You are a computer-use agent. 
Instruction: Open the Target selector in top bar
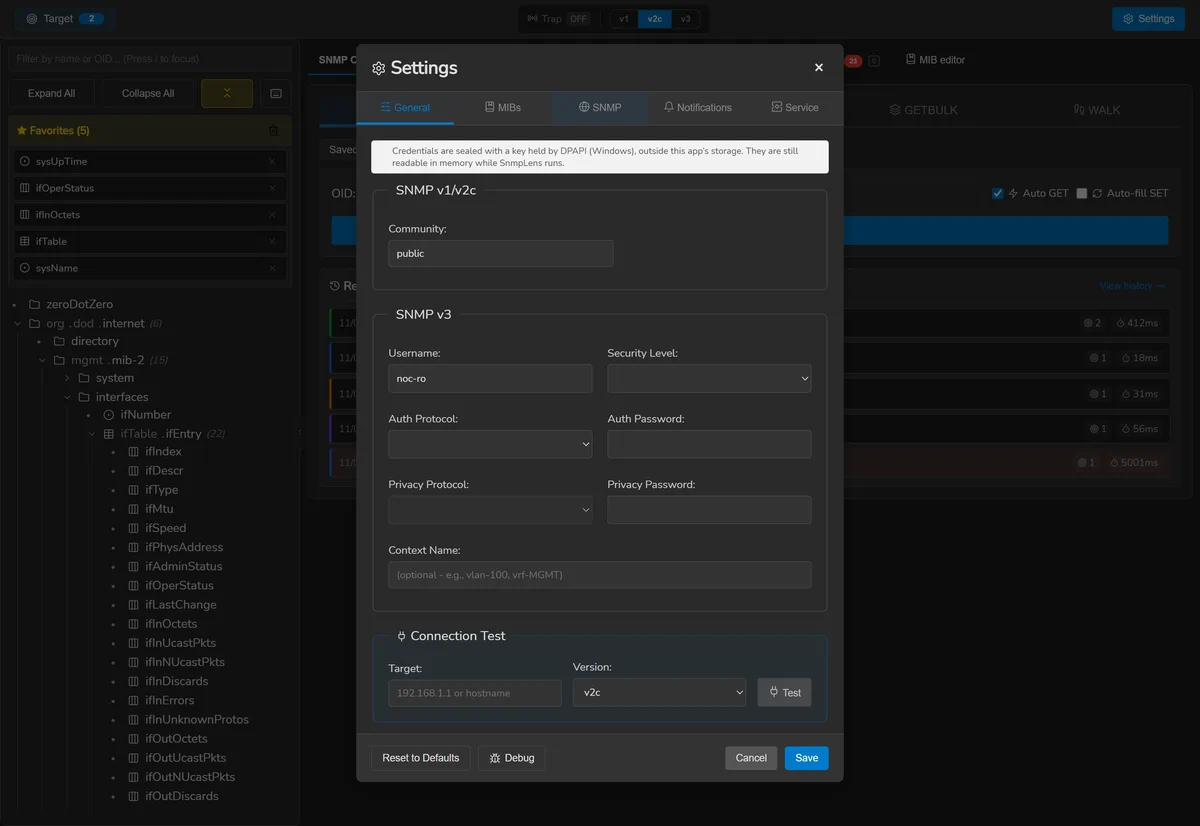coord(64,19)
